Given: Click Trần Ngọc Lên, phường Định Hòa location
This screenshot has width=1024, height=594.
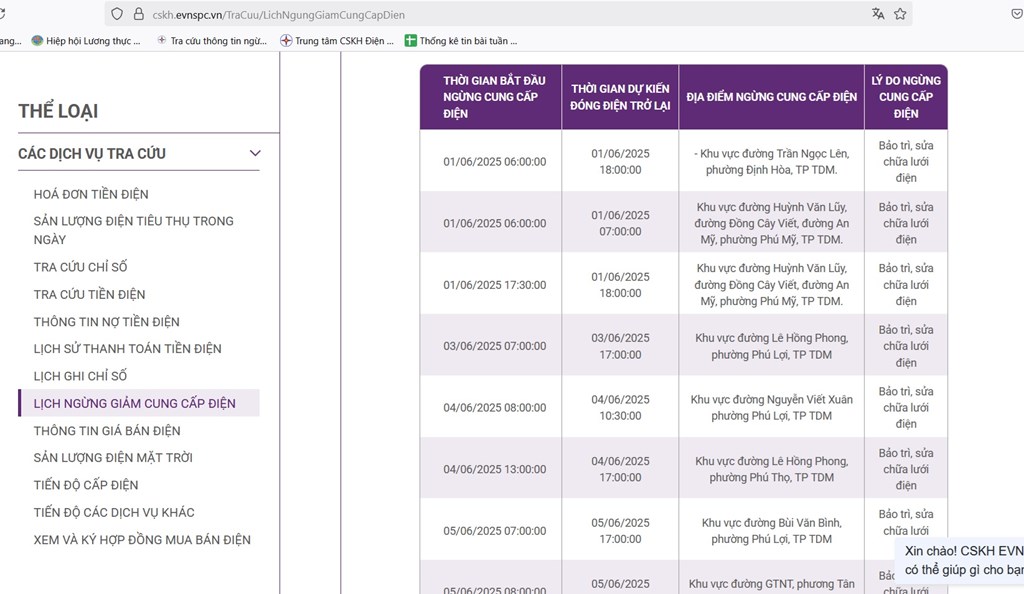Looking at the screenshot, I should [771, 161].
